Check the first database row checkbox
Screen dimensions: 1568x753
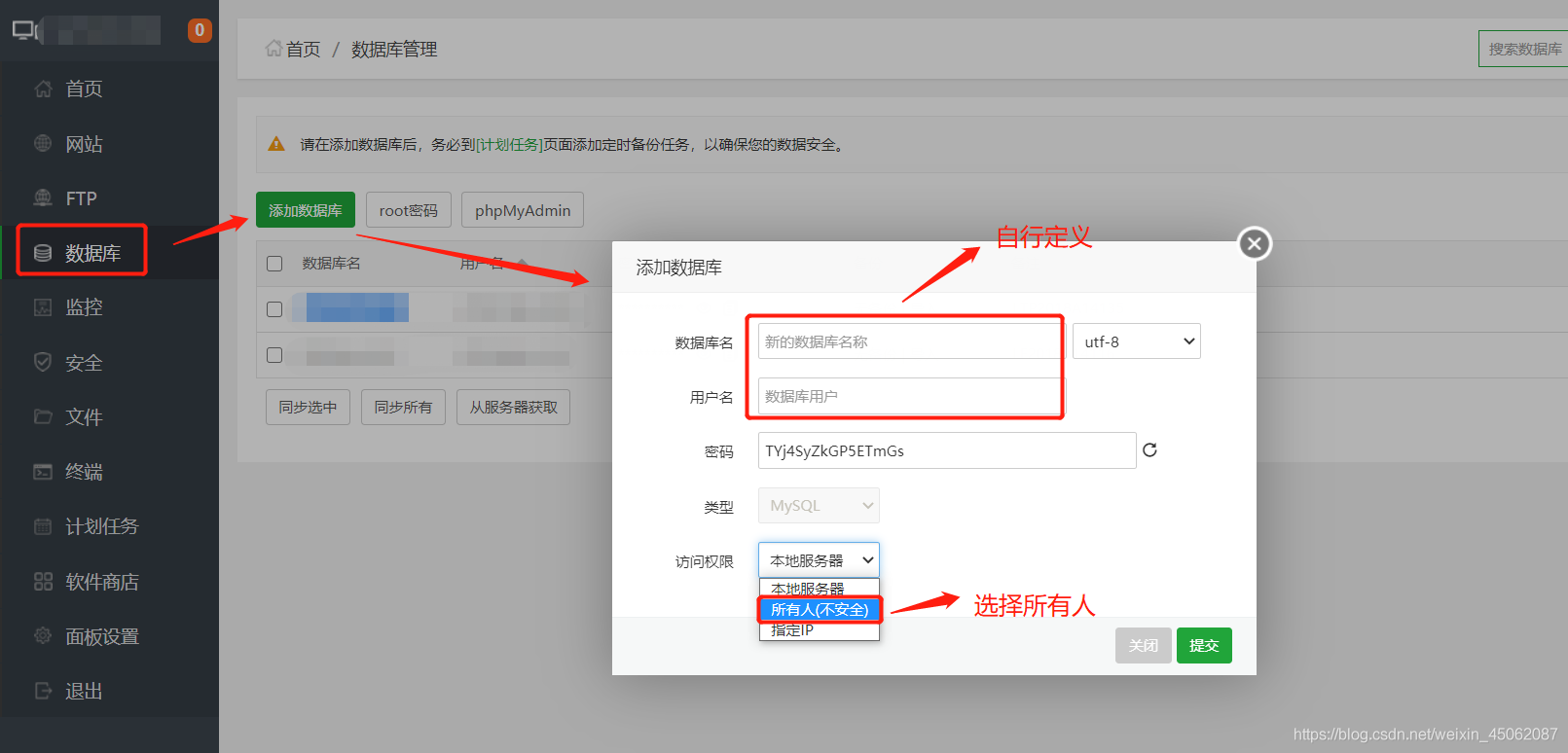coord(274,309)
